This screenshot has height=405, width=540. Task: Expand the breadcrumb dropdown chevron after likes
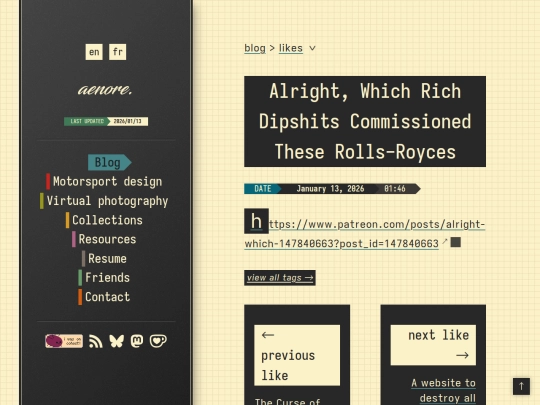pos(312,48)
